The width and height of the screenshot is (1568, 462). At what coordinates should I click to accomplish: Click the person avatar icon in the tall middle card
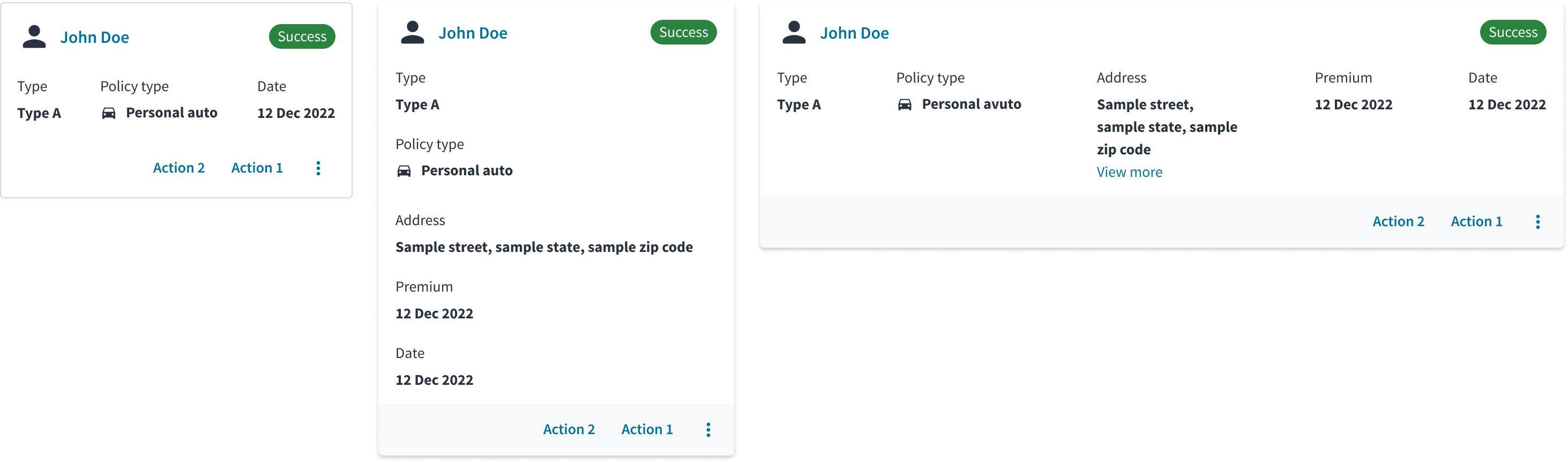(x=413, y=32)
